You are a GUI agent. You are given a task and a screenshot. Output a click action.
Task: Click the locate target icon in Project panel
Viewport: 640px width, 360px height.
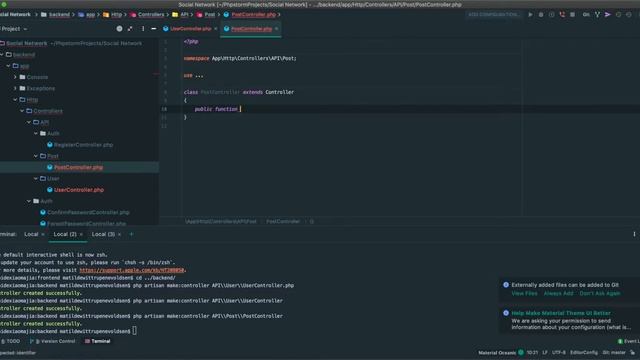[119, 29]
